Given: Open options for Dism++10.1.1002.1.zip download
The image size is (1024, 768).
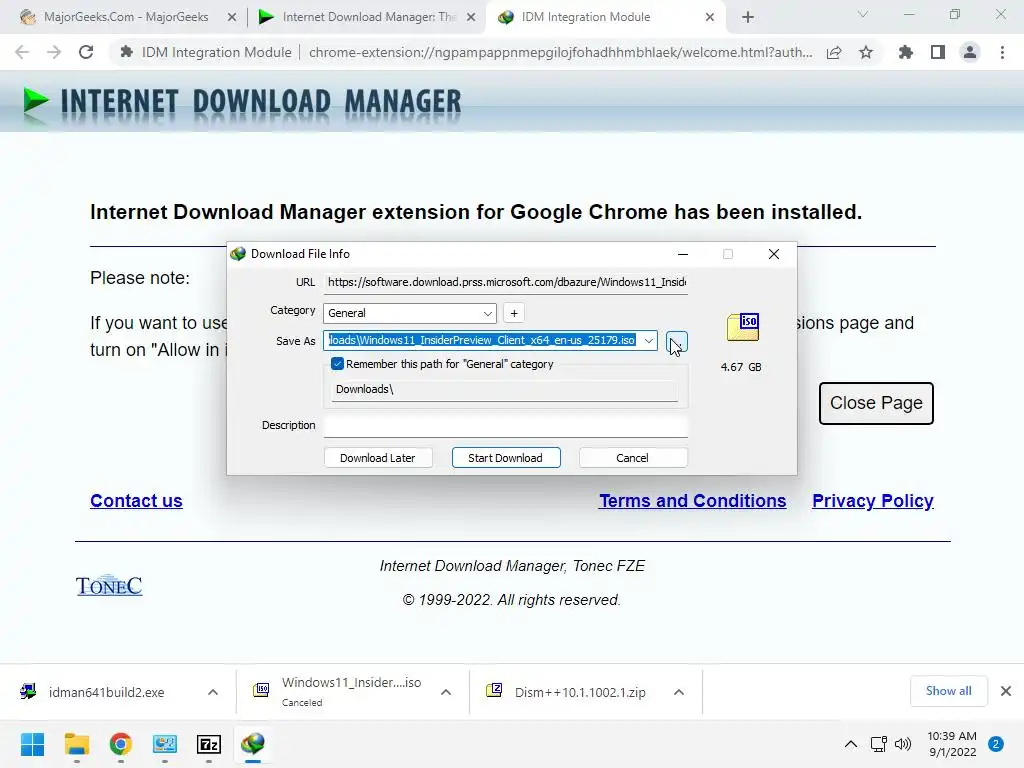Looking at the screenshot, I should [679, 692].
